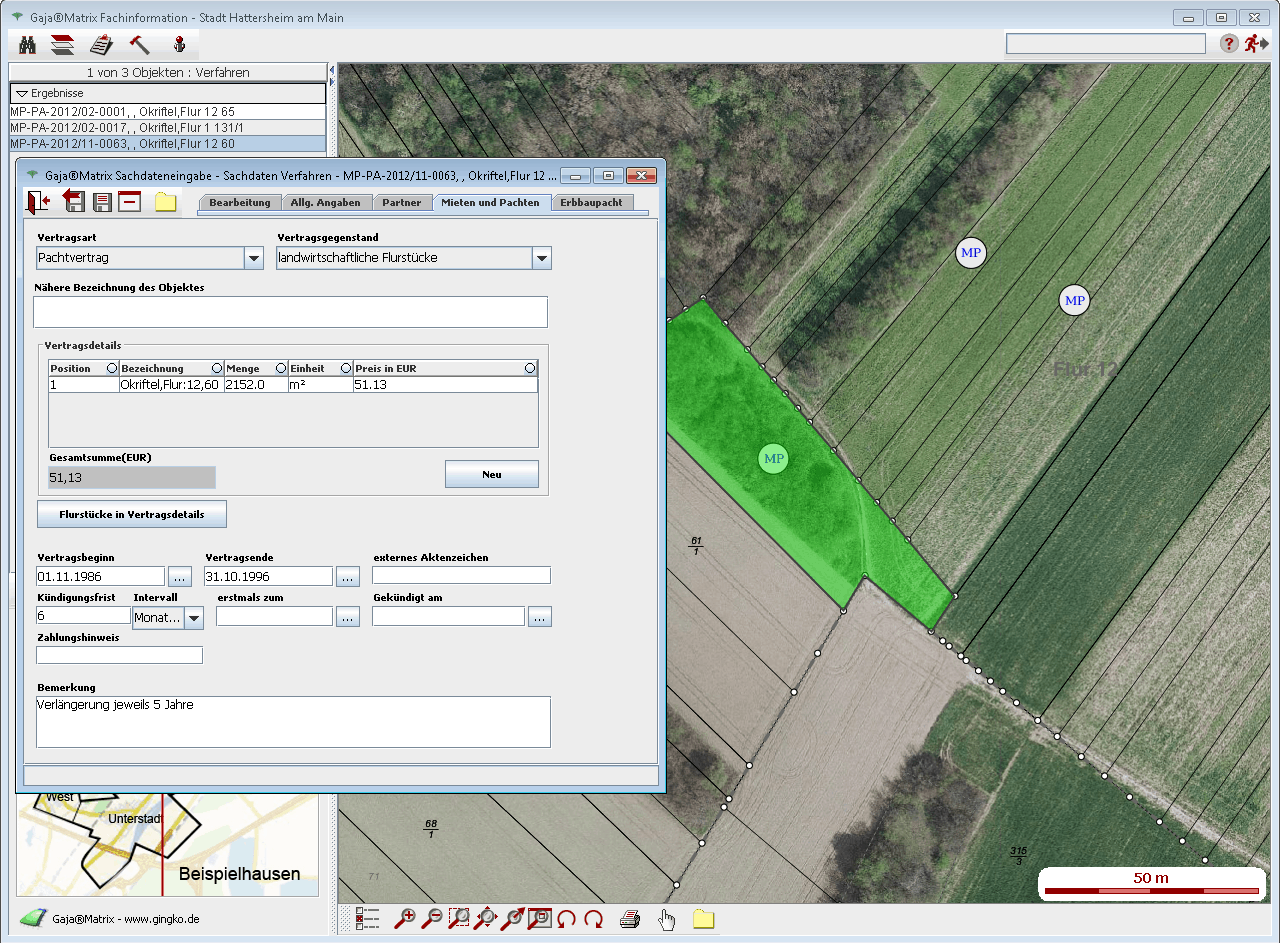Click the binoculars search icon
The height and width of the screenshot is (943, 1280).
click(28, 45)
